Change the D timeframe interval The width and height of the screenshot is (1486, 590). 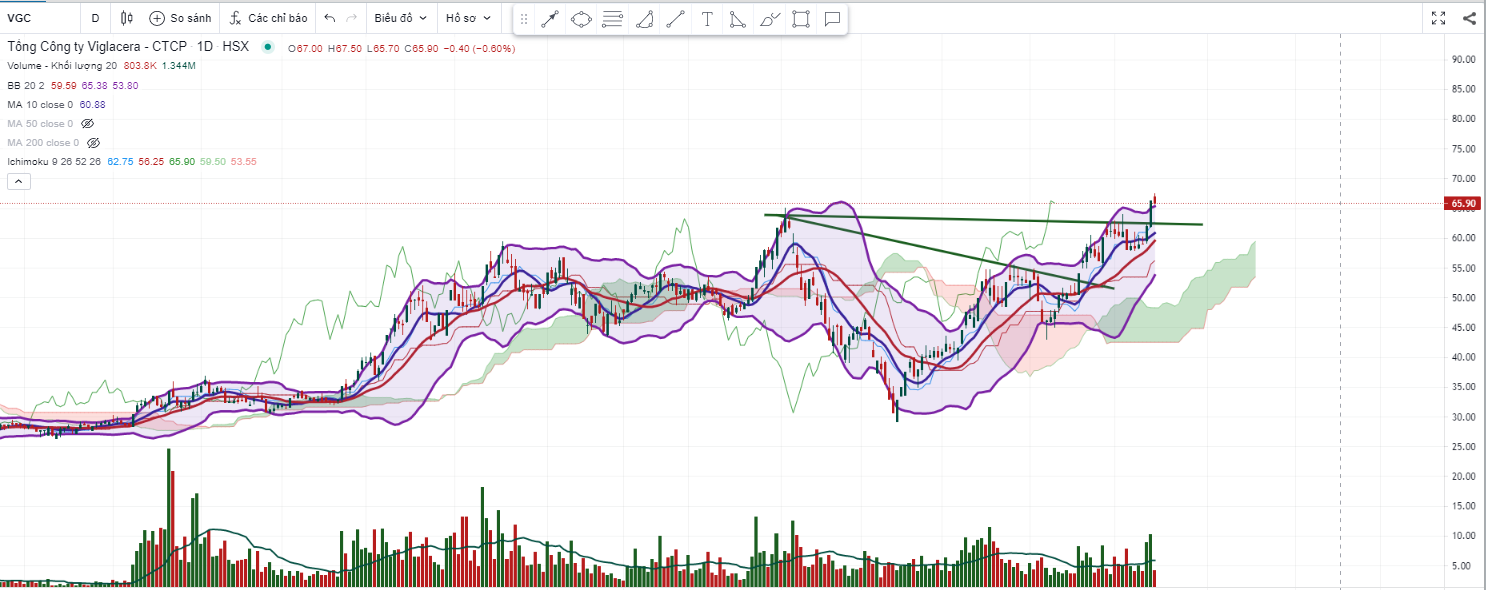(x=95, y=18)
